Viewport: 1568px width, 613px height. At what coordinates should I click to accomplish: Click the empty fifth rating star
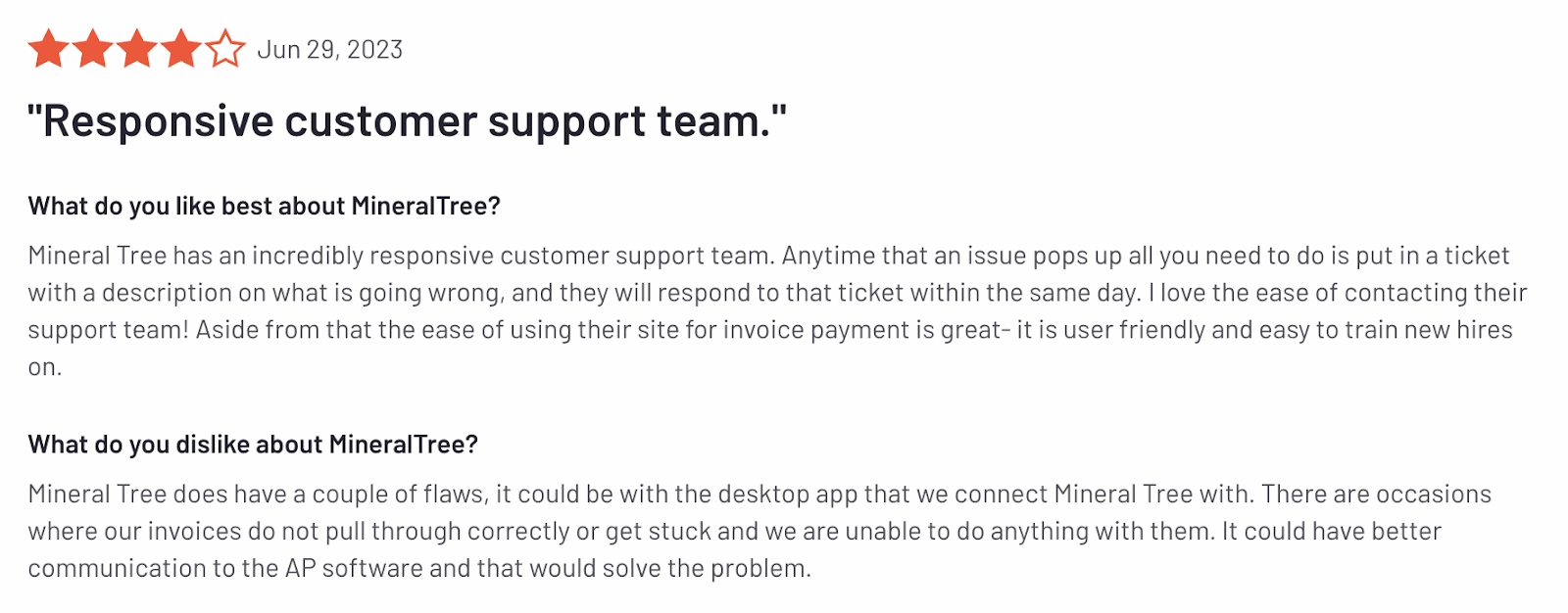tap(225, 49)
